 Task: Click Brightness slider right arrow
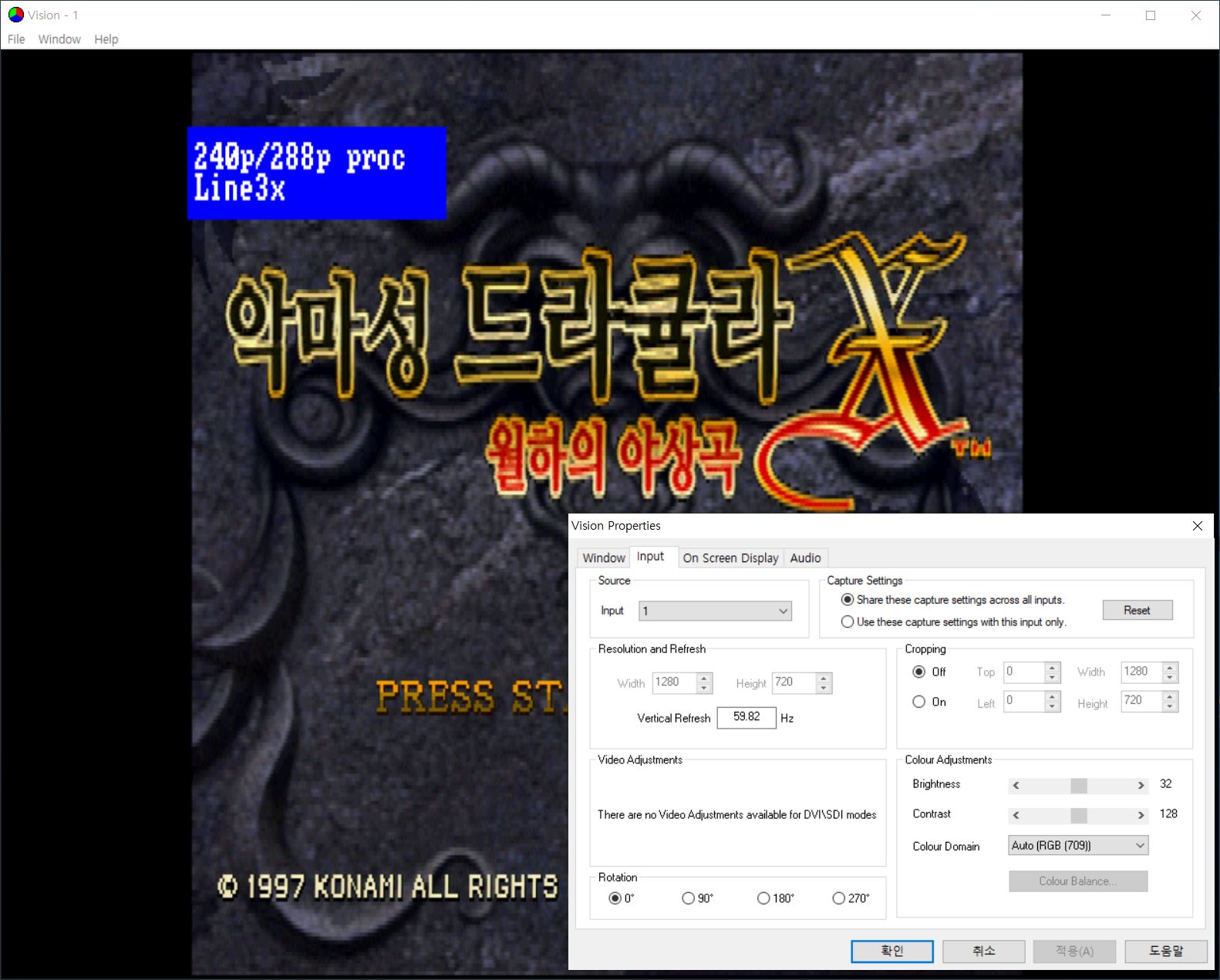point(1141,785)
